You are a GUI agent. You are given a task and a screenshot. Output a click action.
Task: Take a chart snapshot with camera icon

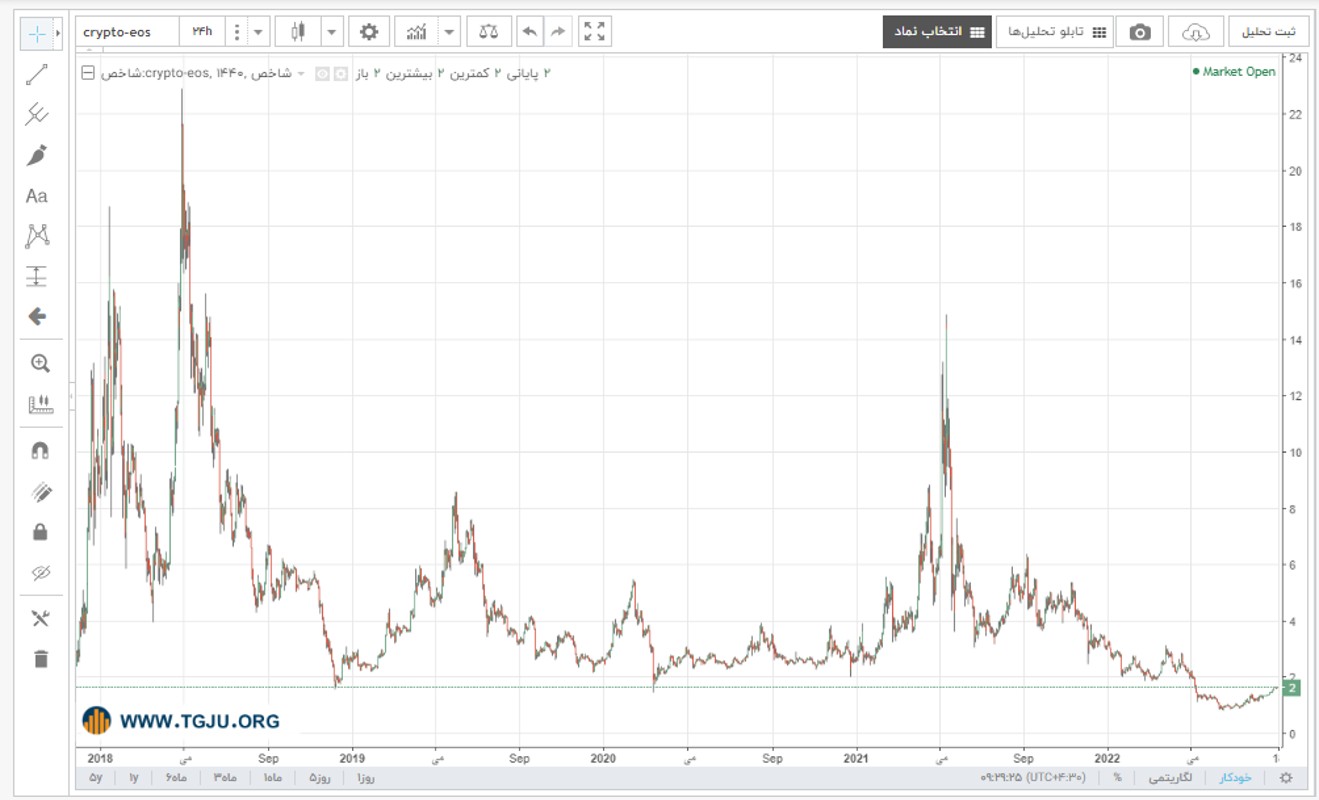coord(1140,32)
